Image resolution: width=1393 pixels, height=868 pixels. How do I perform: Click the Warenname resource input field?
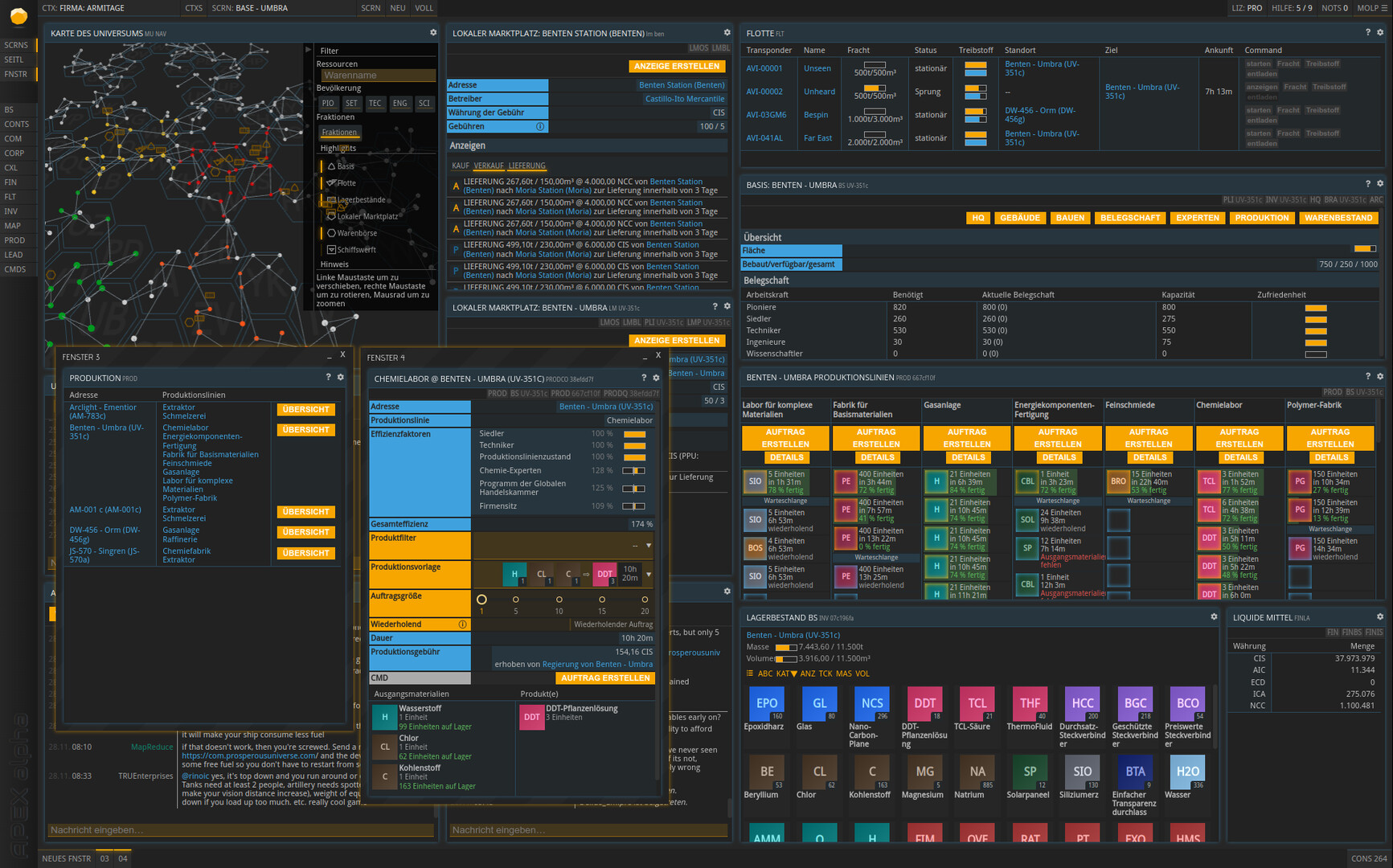point(376,76)
